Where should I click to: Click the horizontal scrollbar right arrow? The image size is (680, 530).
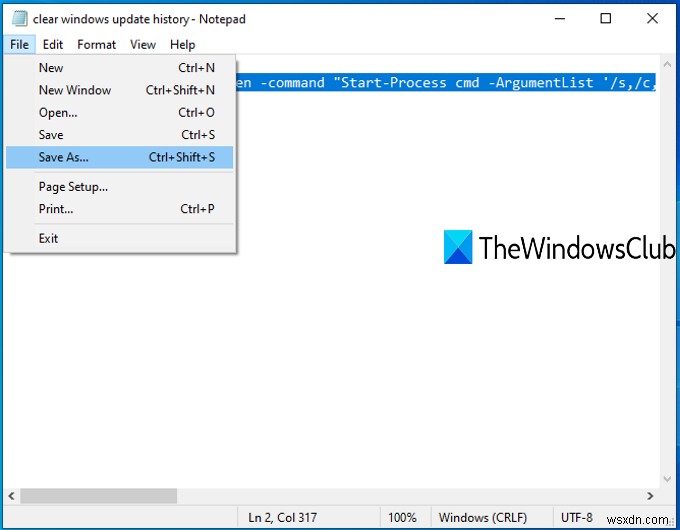(x=650, y=496)
